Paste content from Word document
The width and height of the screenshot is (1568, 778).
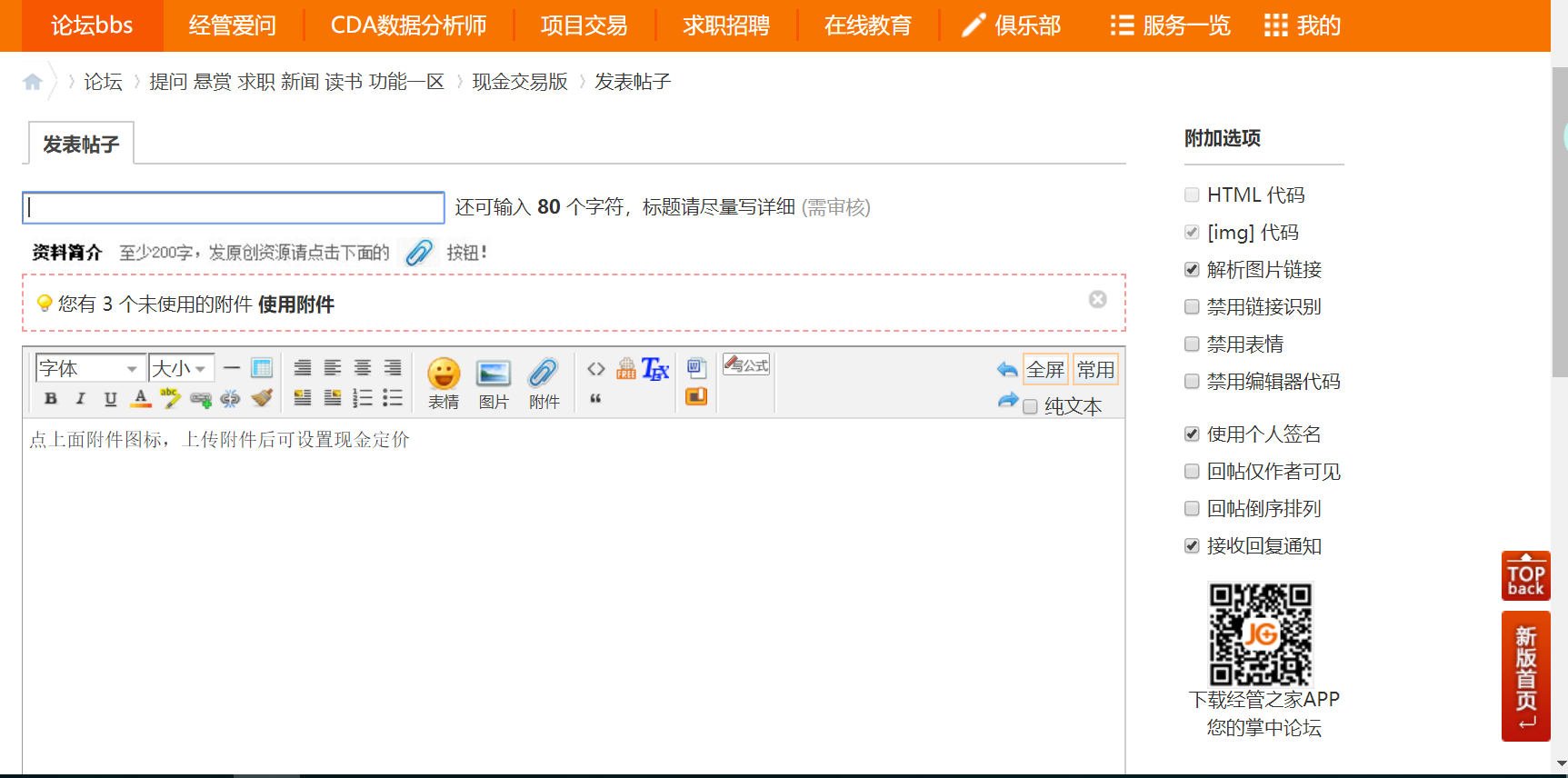696,368
